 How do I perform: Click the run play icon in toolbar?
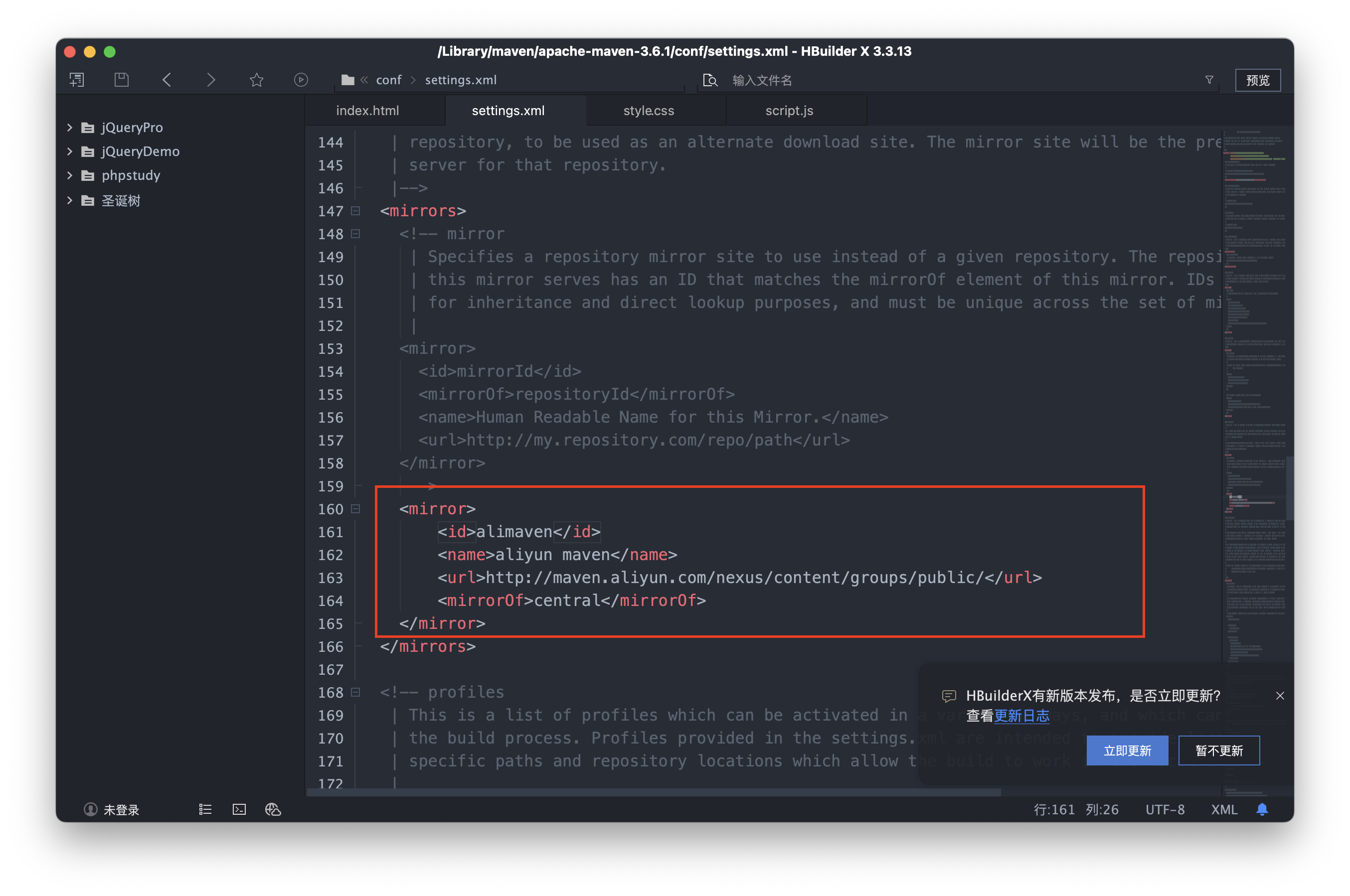pos(301,80)
